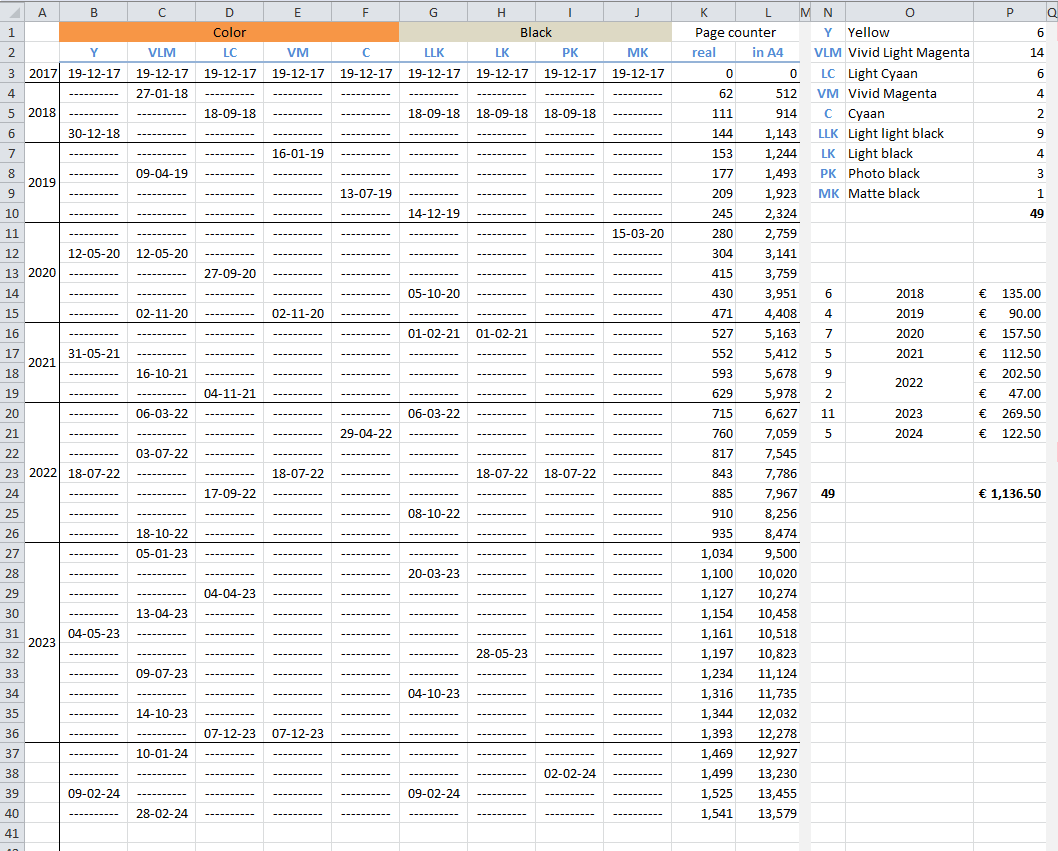Select the row 40 header

click(x=12, y=813)
